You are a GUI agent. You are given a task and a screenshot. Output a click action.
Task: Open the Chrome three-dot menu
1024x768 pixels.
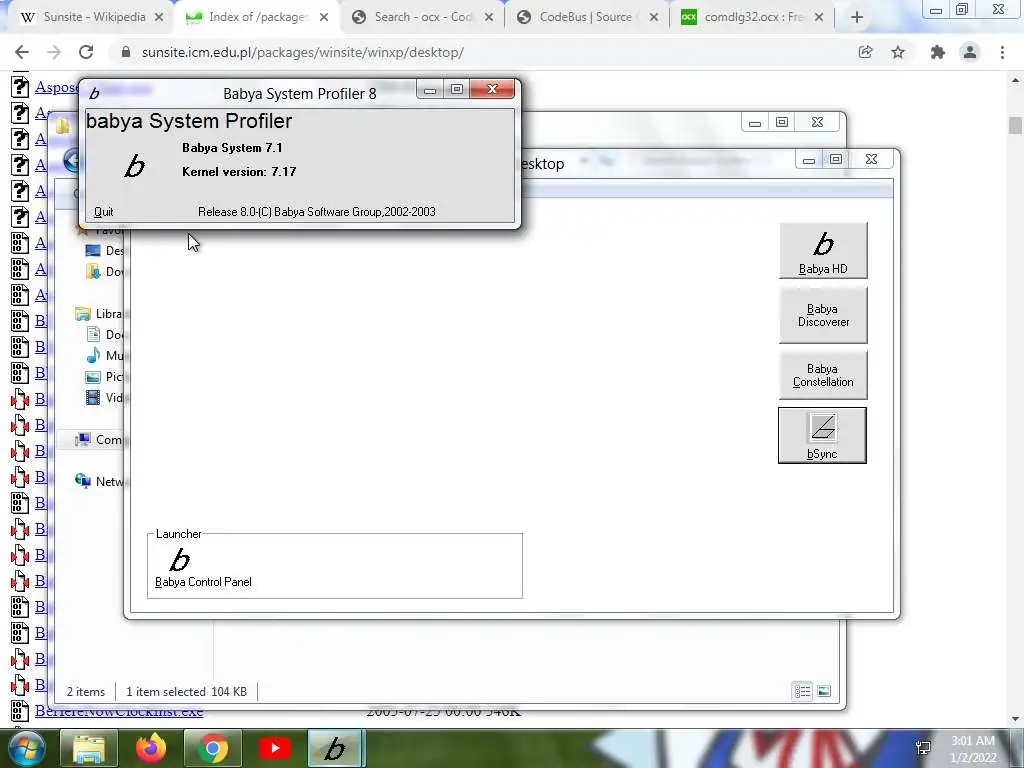[x=1002, y=52]
